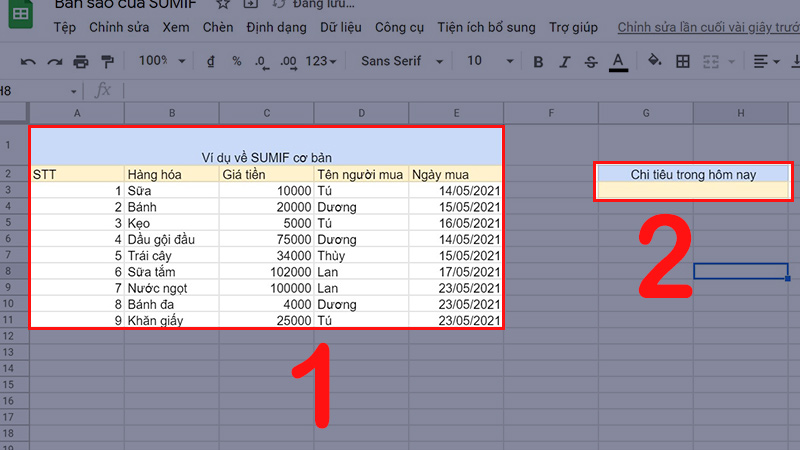Toggle italic formatting
Viewport: 800px width, 450px height.
(564, 62)
